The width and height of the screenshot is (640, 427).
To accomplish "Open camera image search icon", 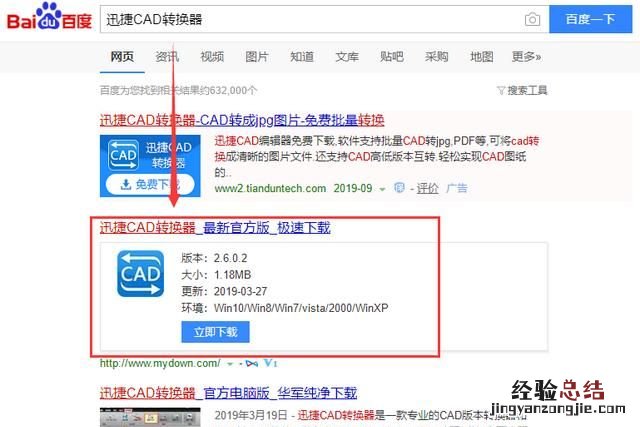I will 532,19.
